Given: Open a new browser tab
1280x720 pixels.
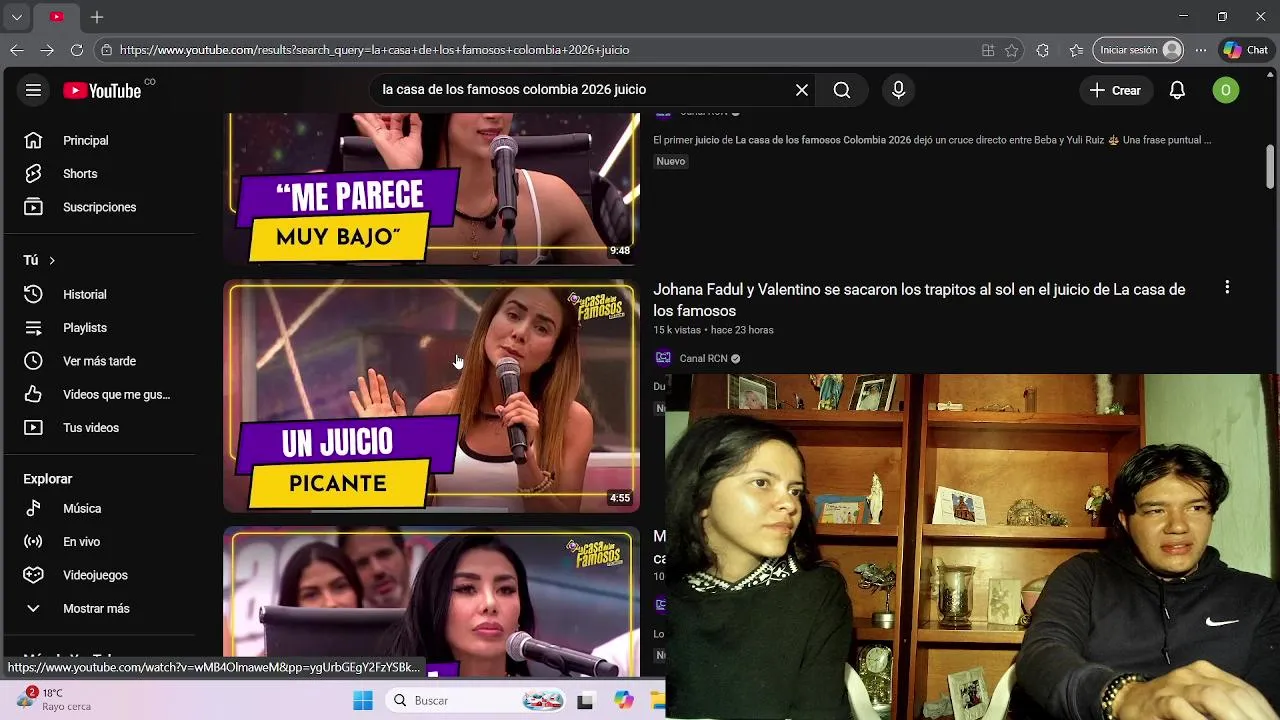Looking at the screenshot, I should 97,17.
